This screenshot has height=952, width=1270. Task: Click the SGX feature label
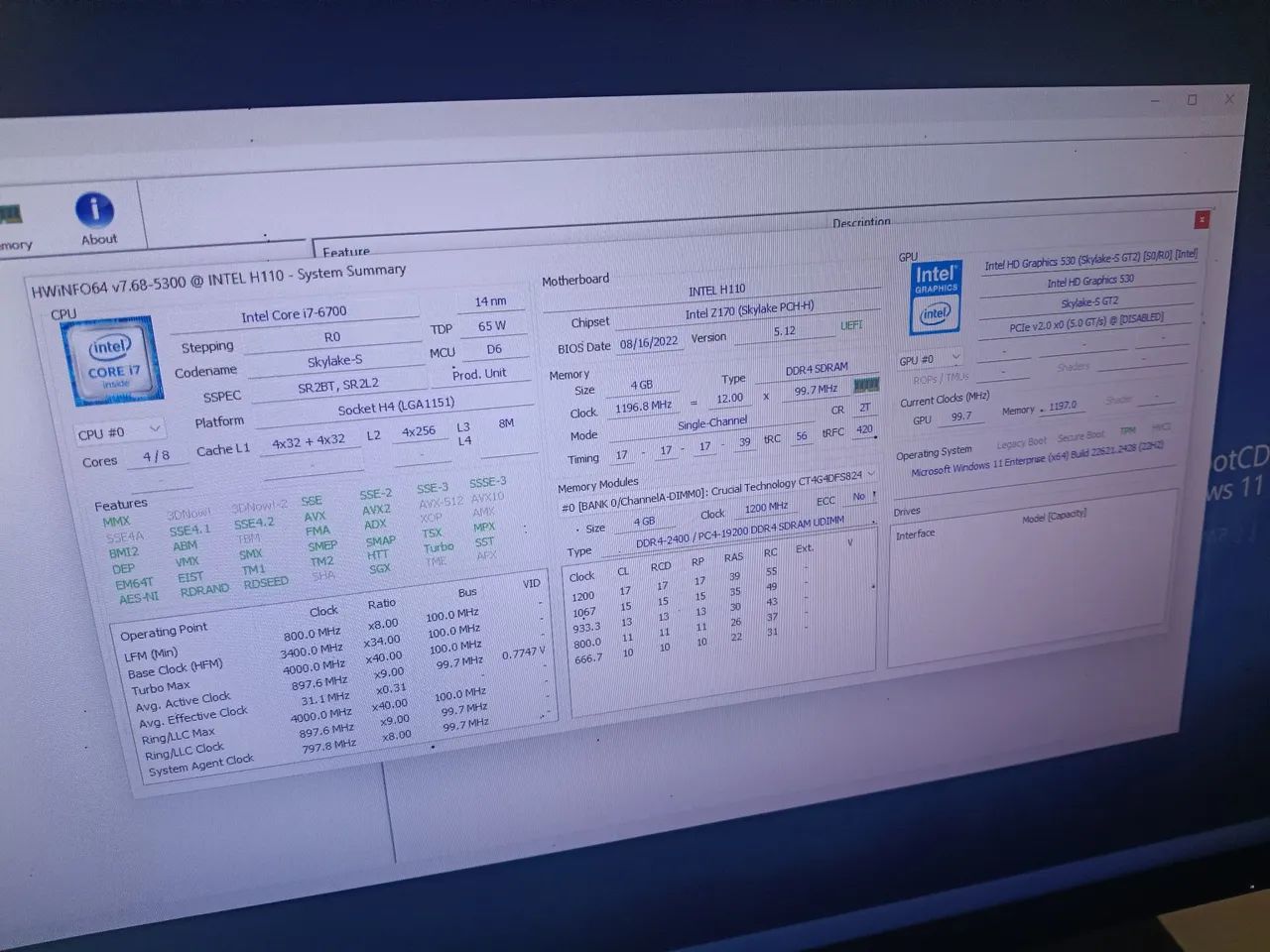(x=380, y=569)
